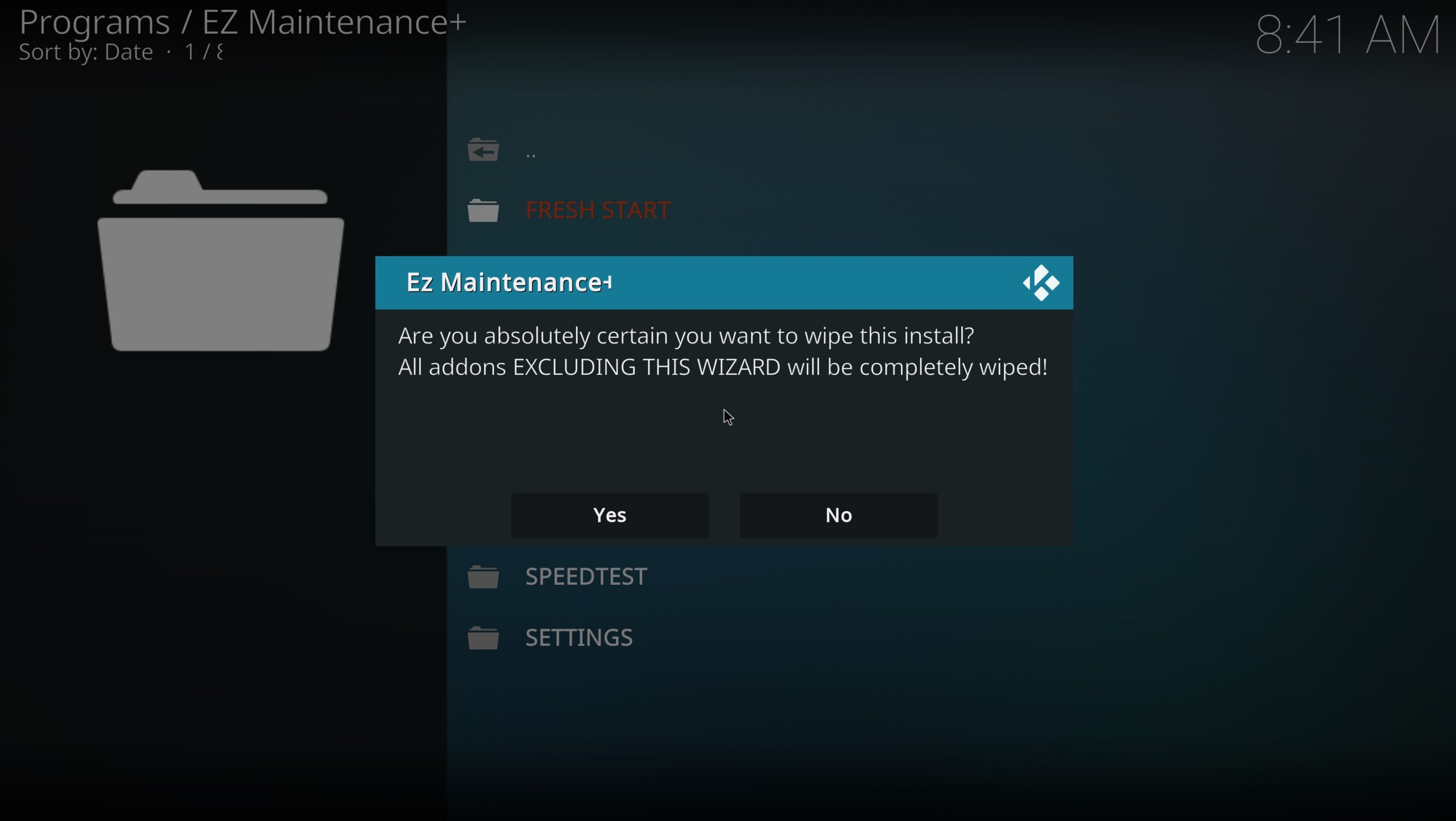Click the parent folder back-arrow icon
The height and width of the screenshot is (821, 1456).
tap(483, 150)
